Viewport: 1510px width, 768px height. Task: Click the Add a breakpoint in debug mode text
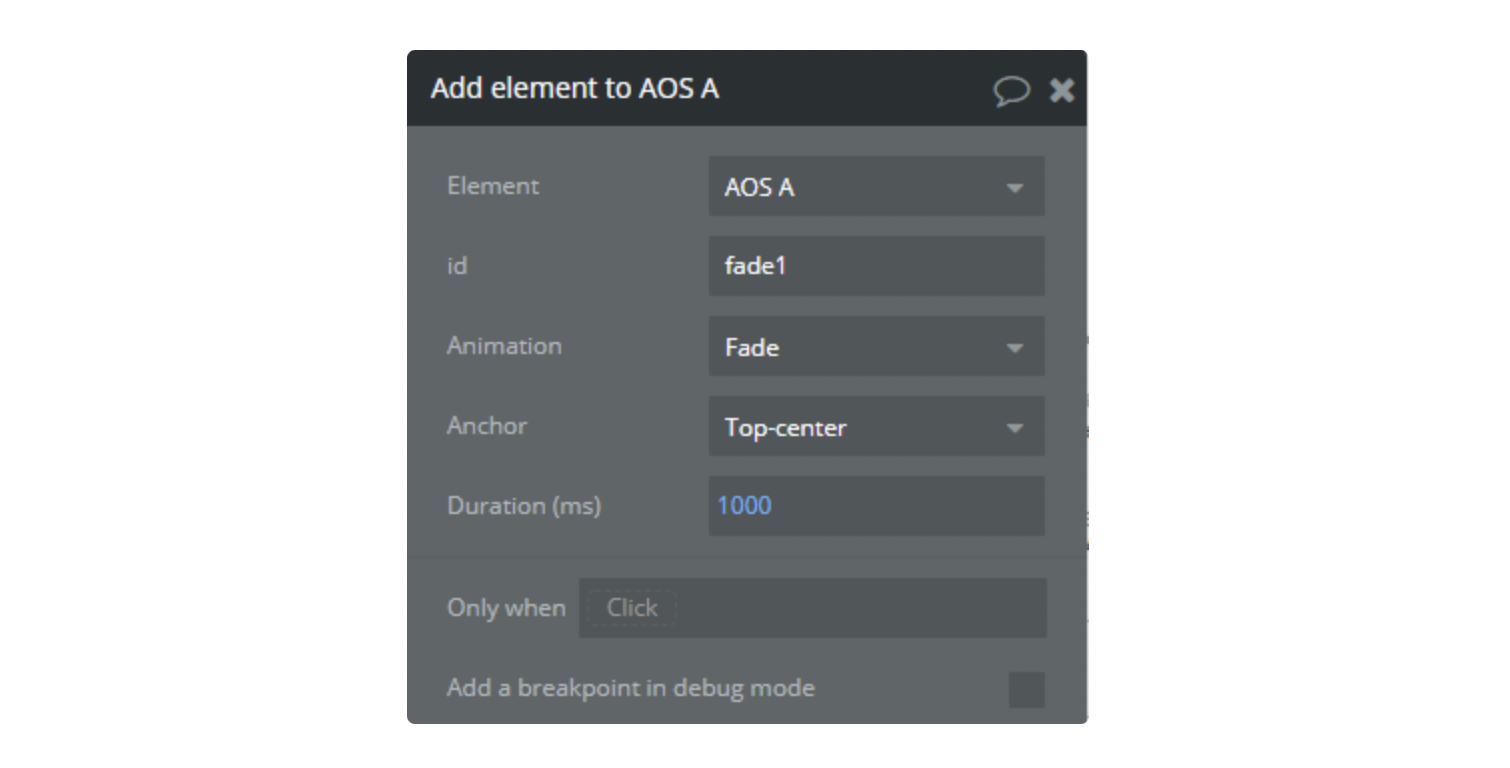[x=631, y=688]
